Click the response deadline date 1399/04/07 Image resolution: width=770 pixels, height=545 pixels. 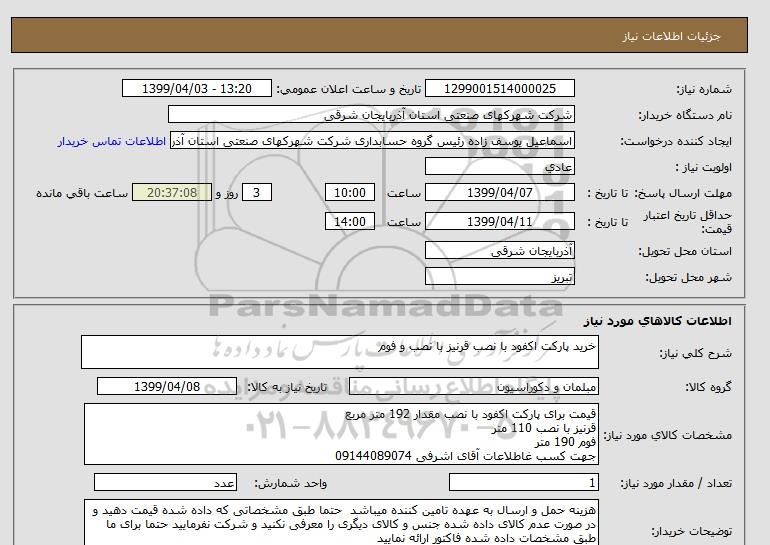tap(501, 193)
